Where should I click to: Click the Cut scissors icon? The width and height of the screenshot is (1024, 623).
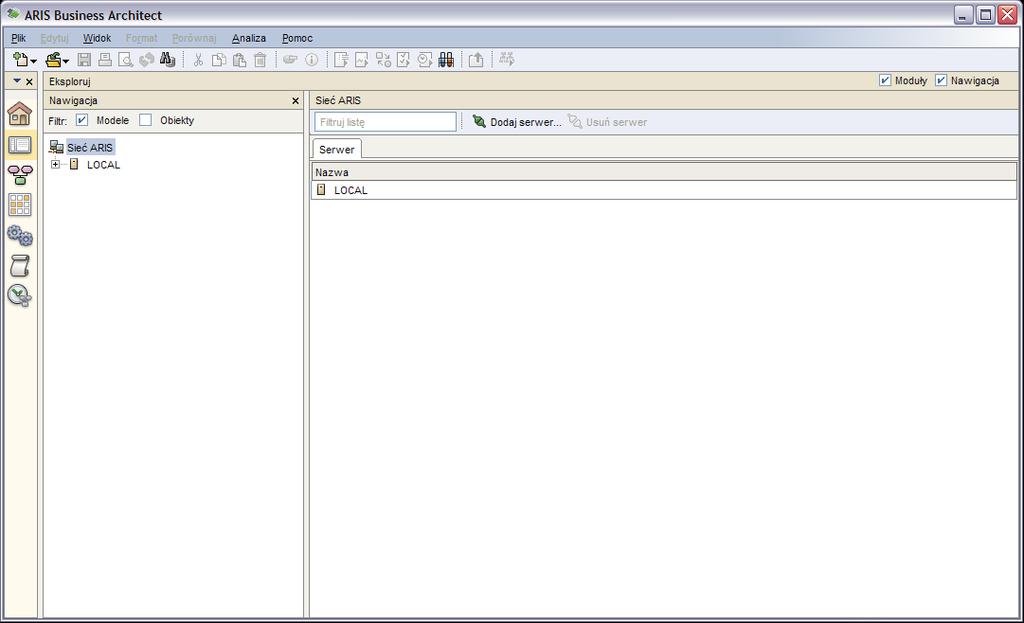(198, 60)
